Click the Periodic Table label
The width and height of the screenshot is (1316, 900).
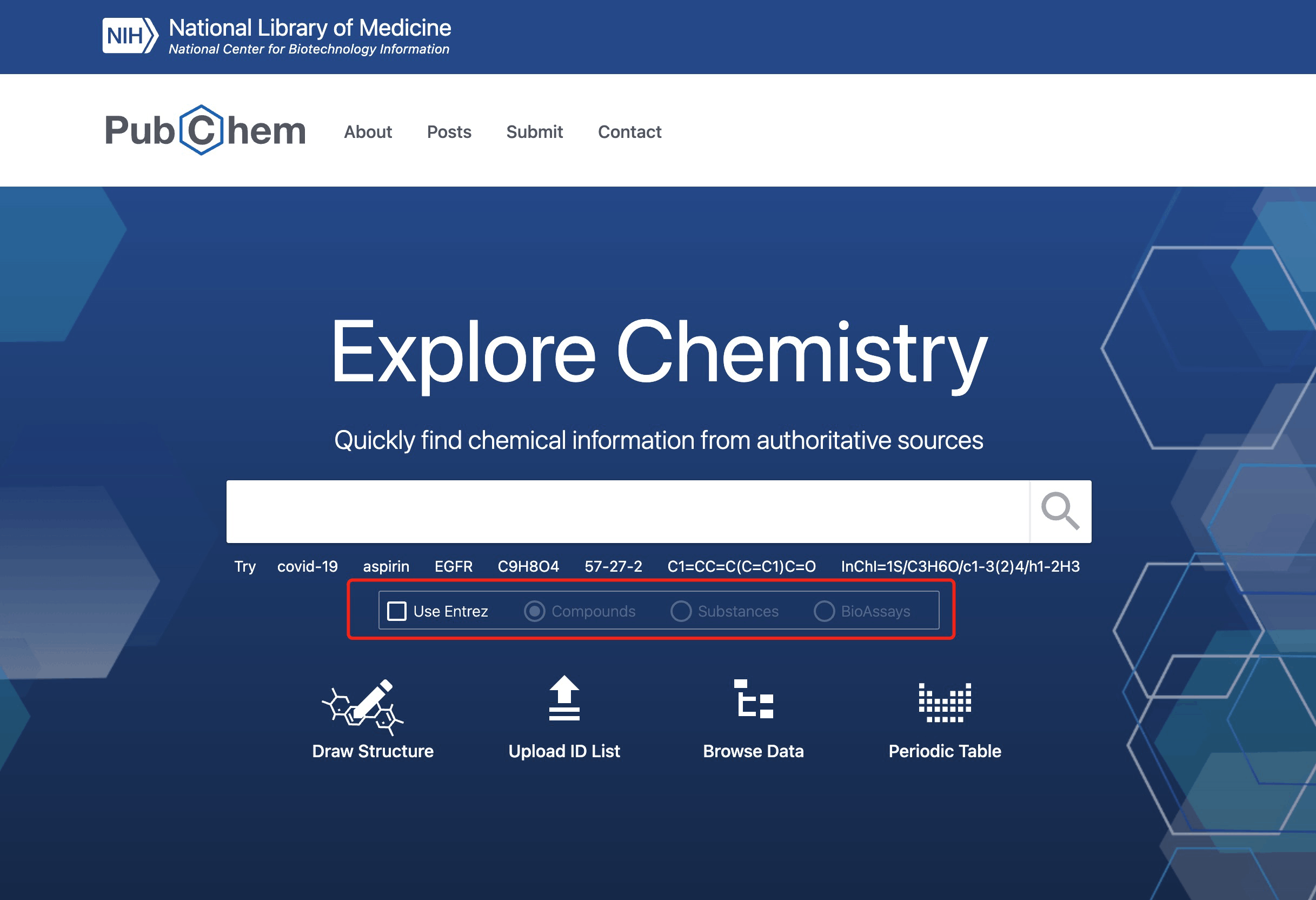click(945, 751)
